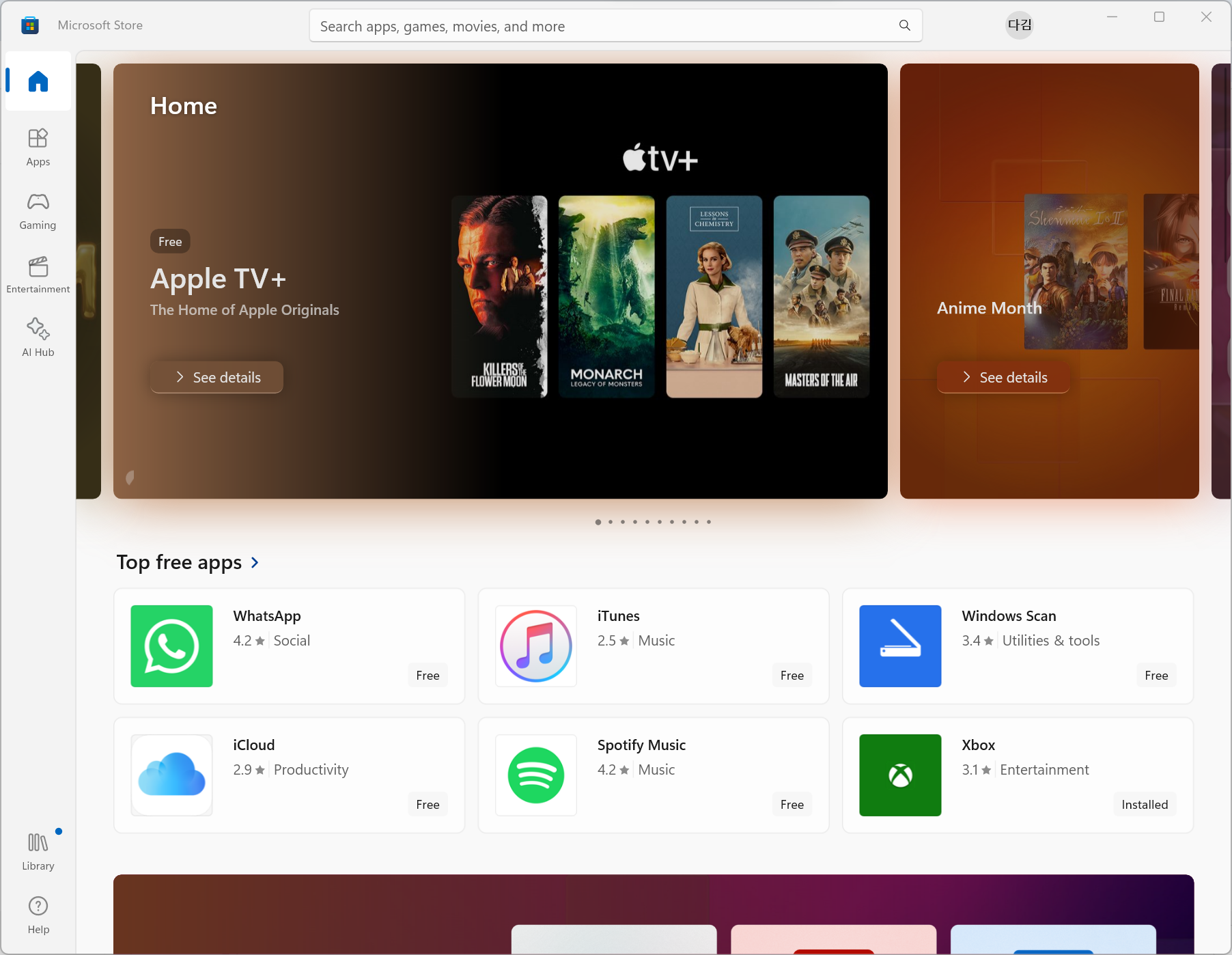Image resolution: width=1232 pixels, height=955 pixels.
Task: Click Free button on WhatsApp card
Action: 428,676
